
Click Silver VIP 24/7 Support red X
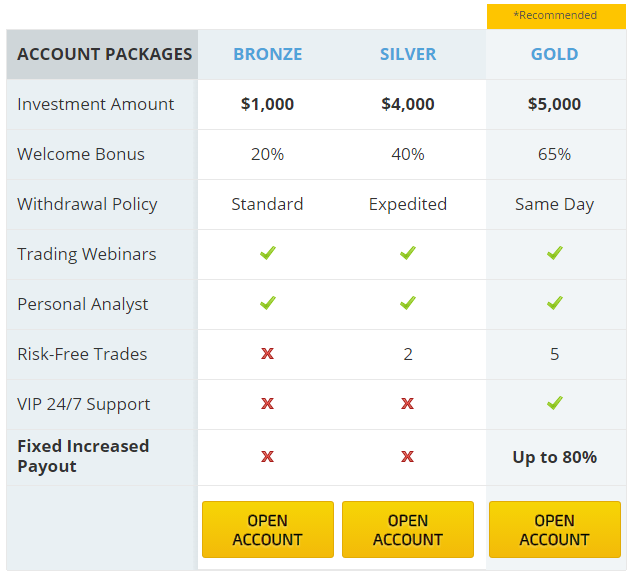pos(407,403)
